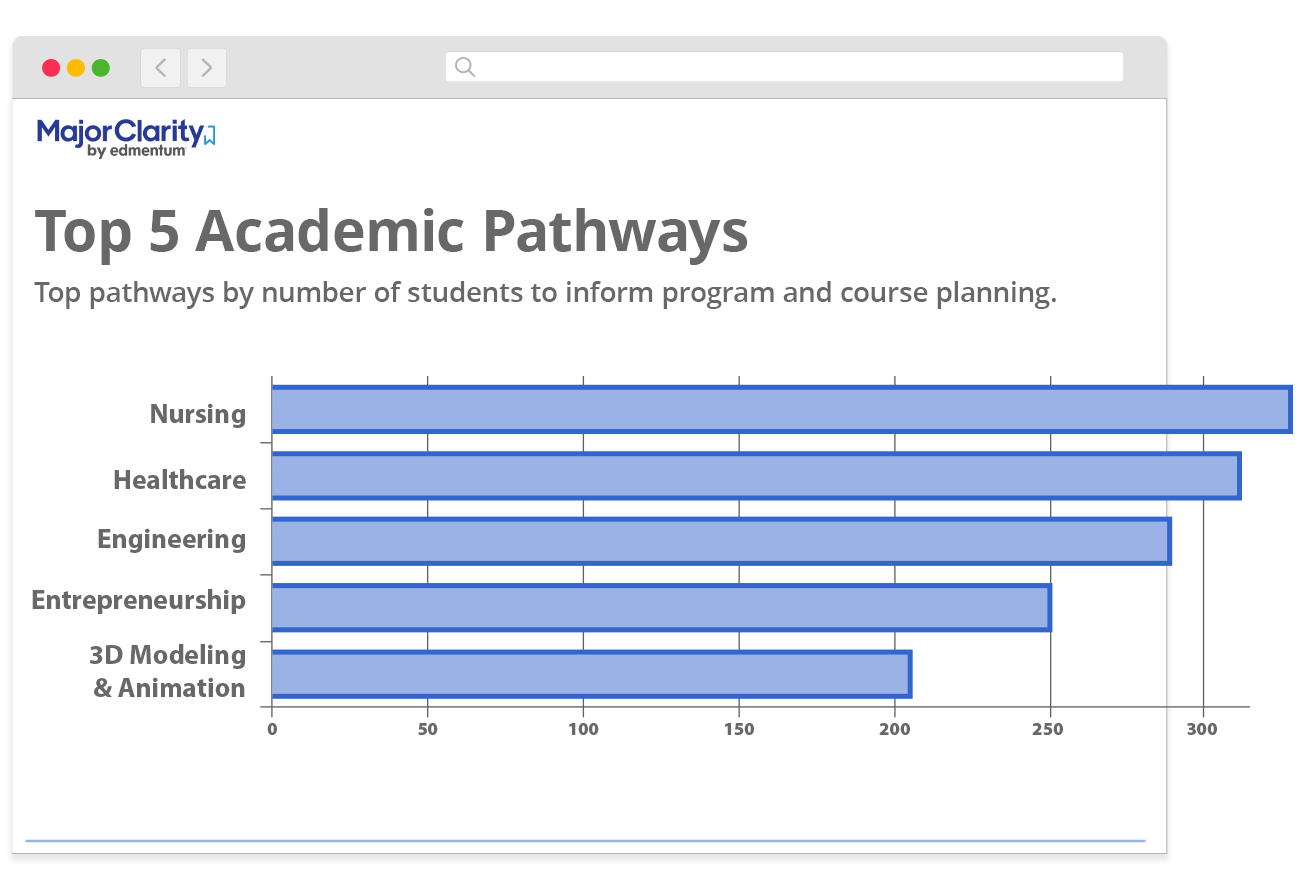1300x890 pixels.
Task: Click the Entrepreneurship bar in the chart
Action: (x=660, y=608)
